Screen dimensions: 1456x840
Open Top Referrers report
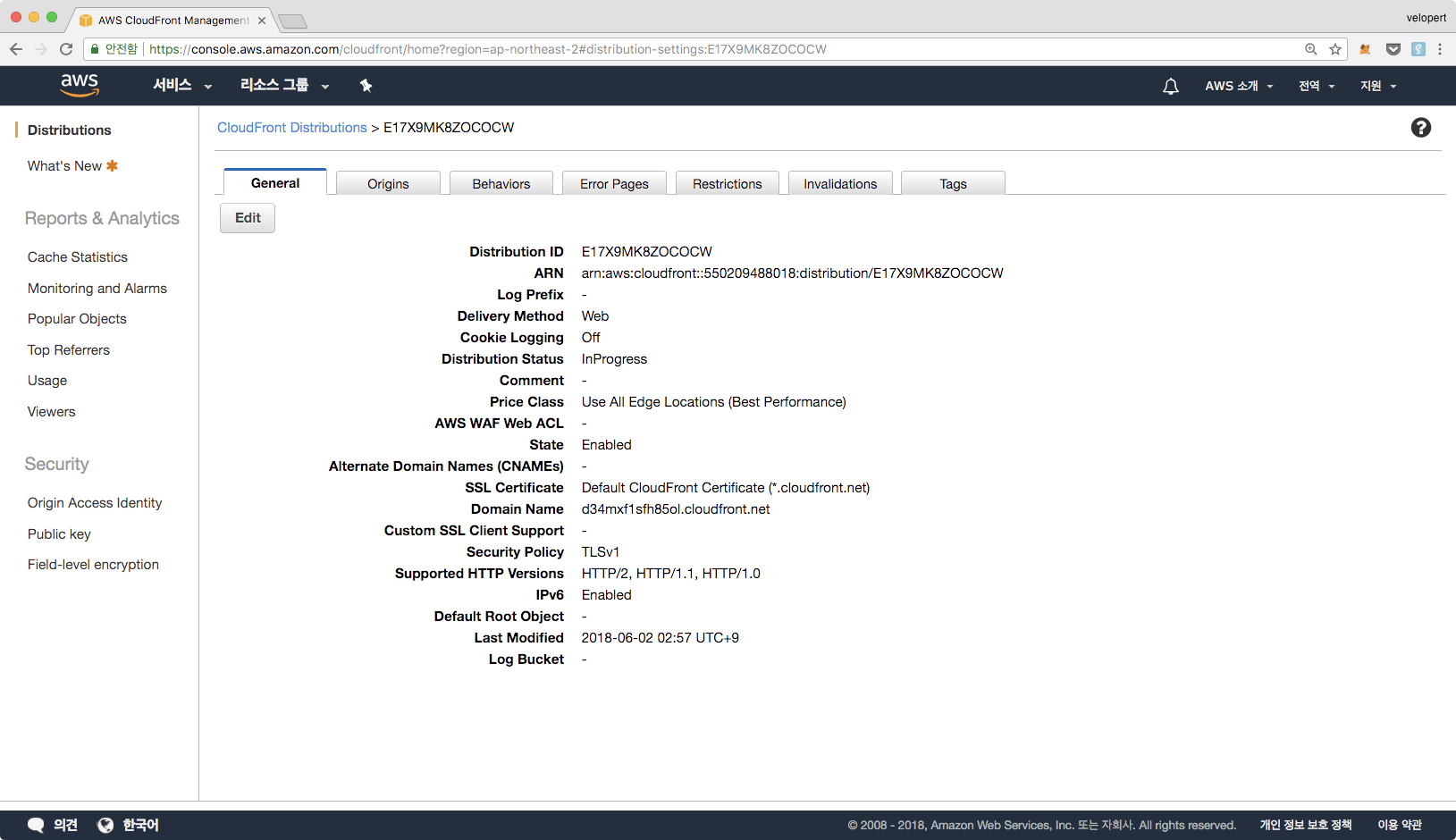tap(69, 350)
